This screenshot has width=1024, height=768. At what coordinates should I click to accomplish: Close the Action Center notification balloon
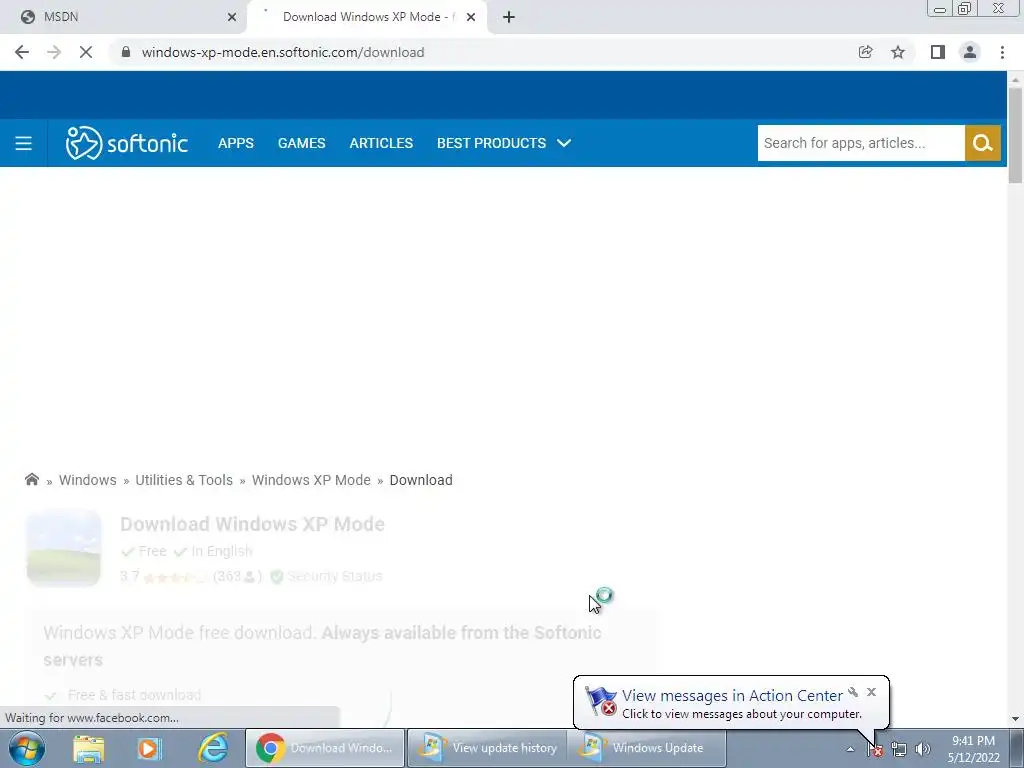click(x=871, y=692)
